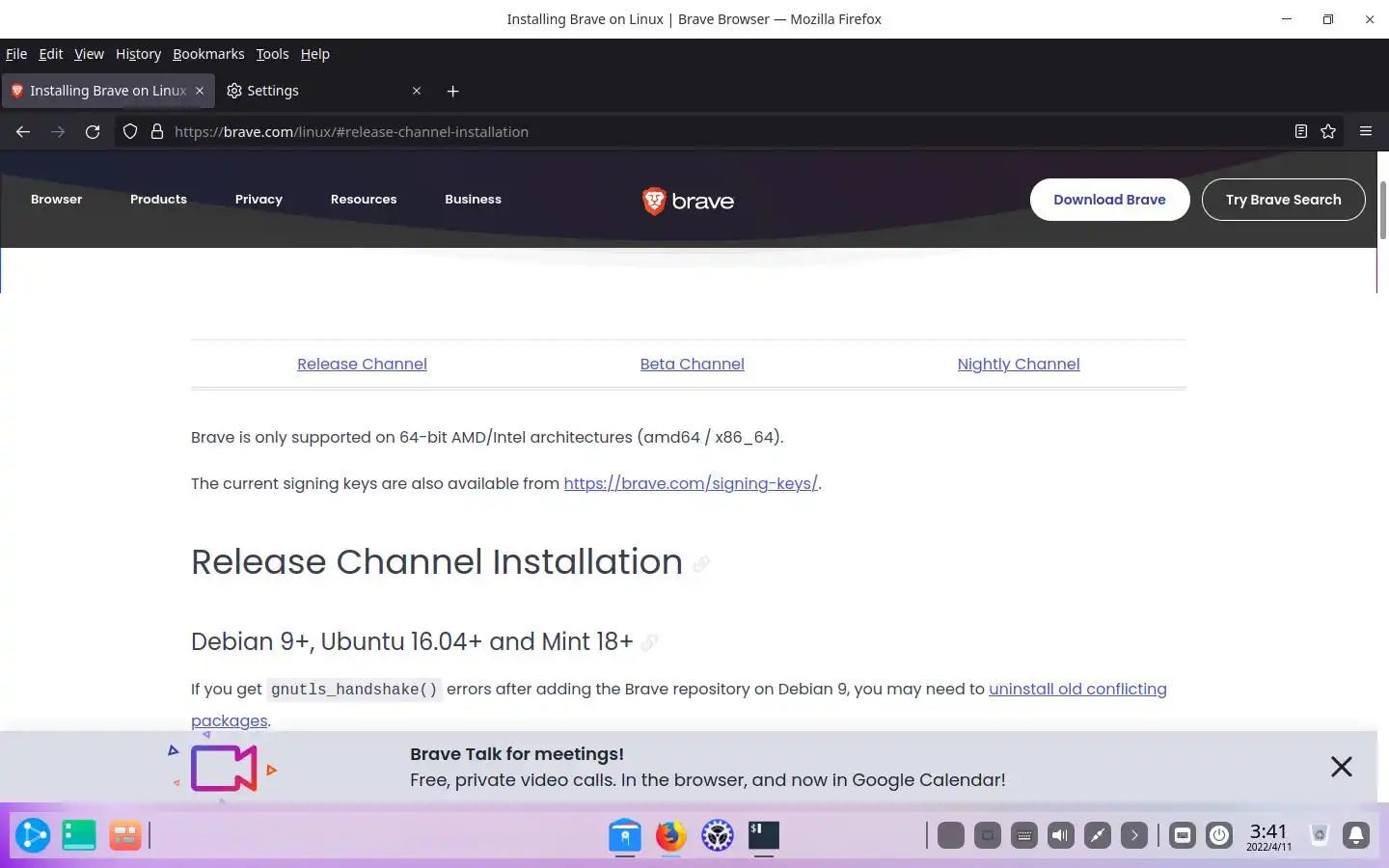Jump to the Beta Channel link
1389x868 pixels.
coord(692,365)
